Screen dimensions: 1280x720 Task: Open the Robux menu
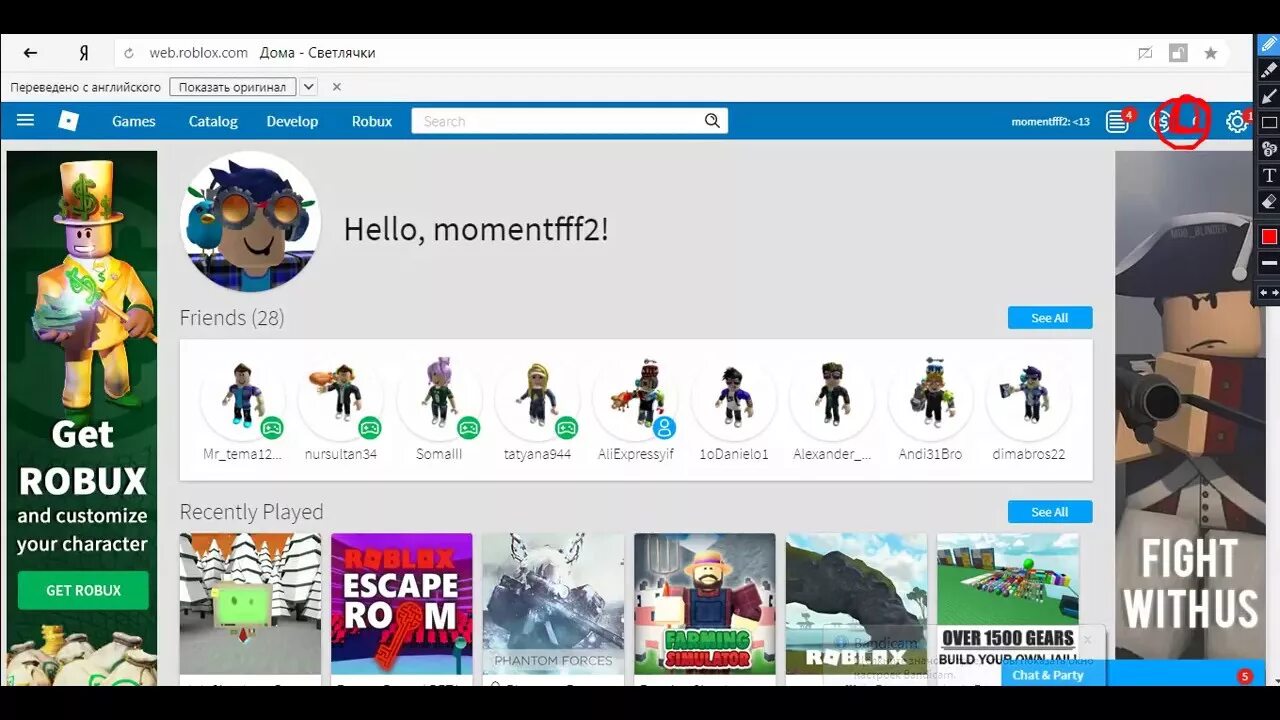372,121
